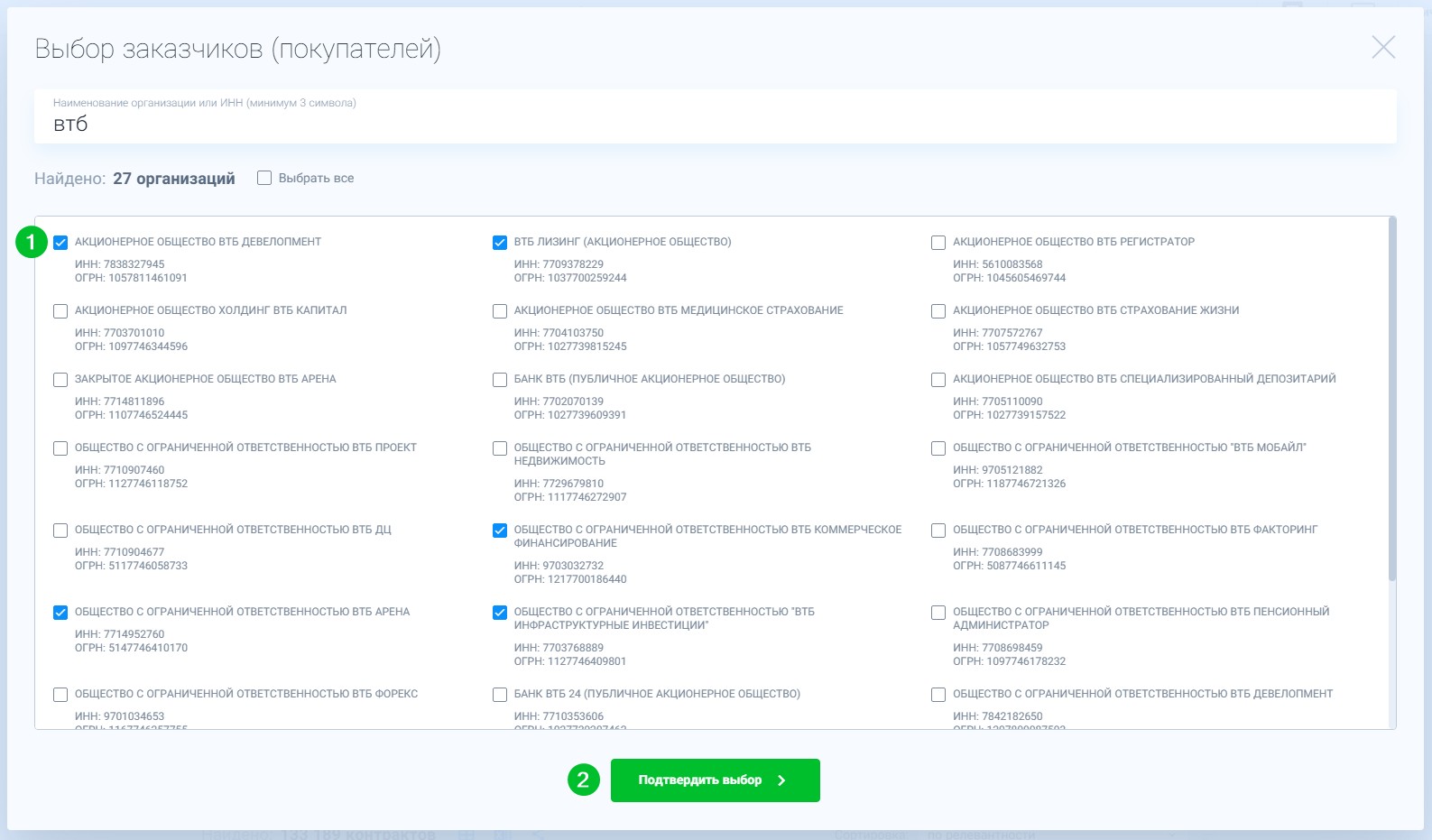
Task: Click text 'ИНН: 5610083568'
Action: [998, 264]
